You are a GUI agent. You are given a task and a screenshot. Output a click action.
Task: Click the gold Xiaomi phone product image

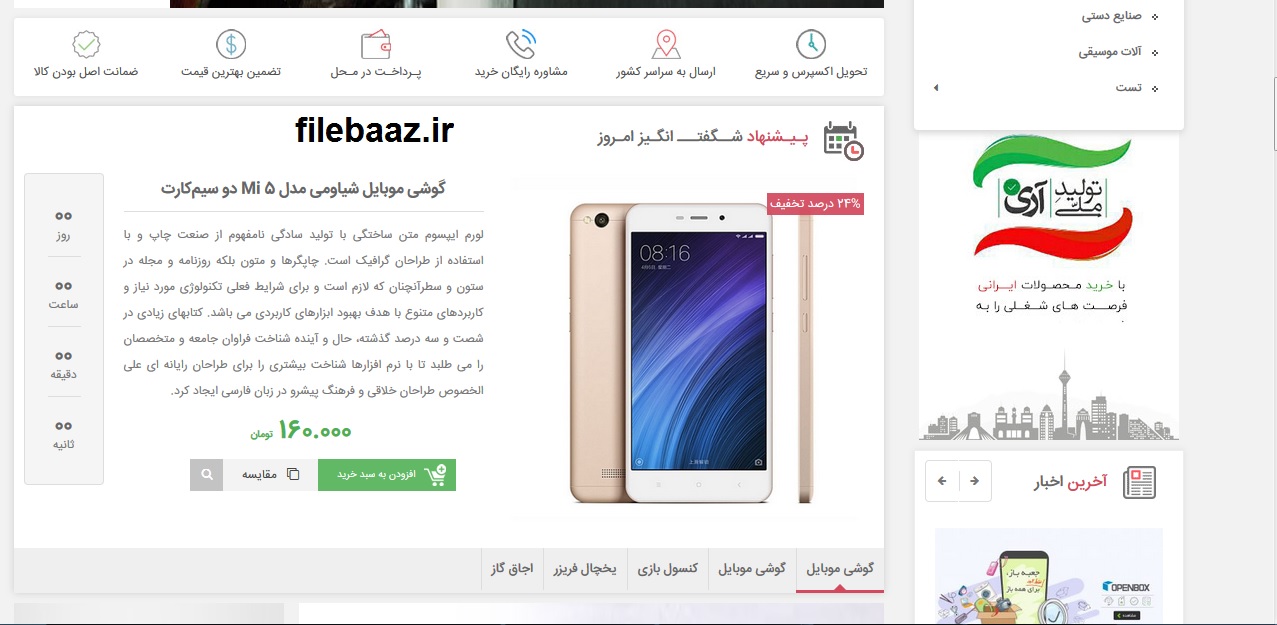689,353
